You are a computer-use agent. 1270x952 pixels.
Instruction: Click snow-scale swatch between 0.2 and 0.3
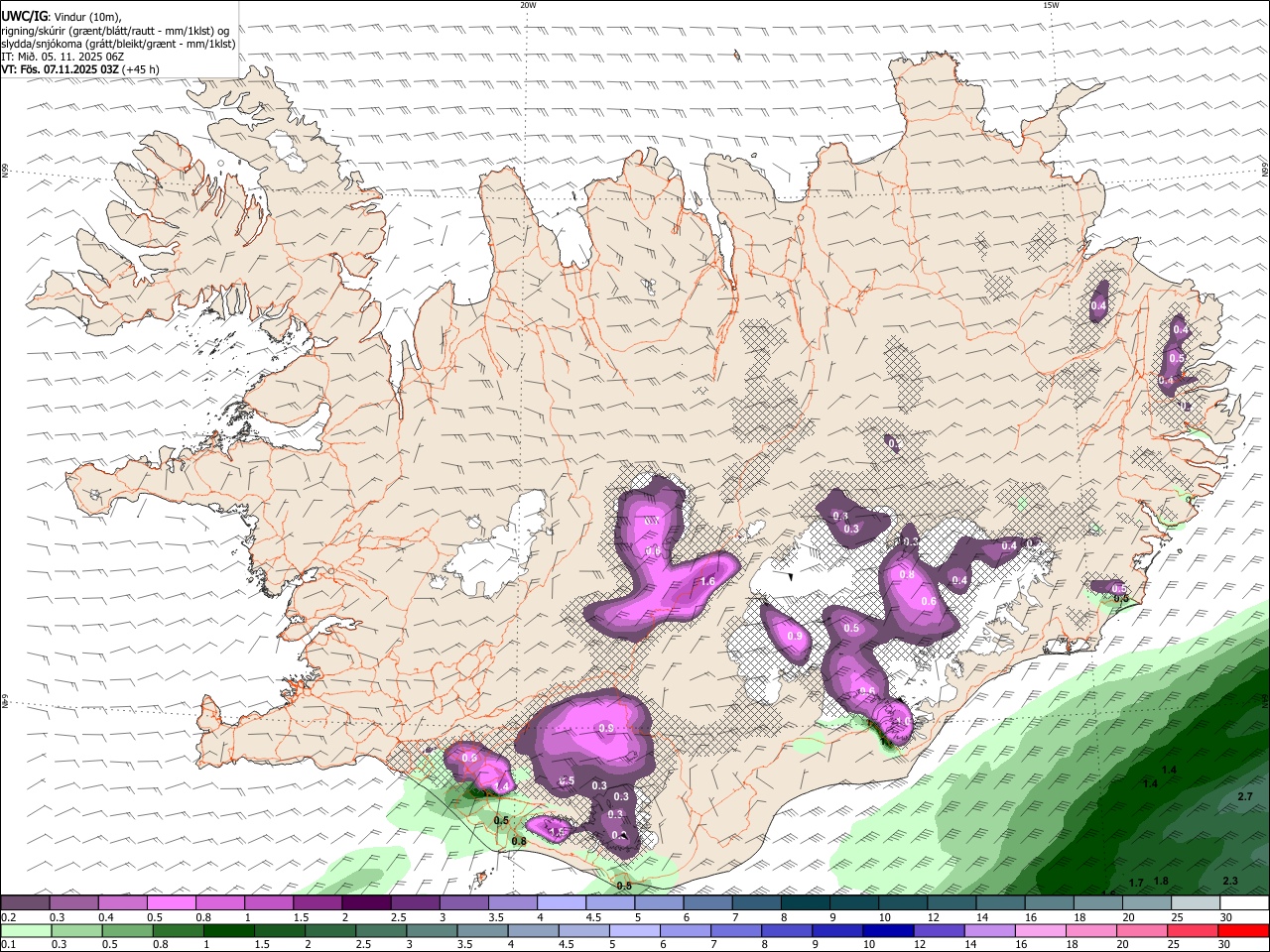[25, 903]
